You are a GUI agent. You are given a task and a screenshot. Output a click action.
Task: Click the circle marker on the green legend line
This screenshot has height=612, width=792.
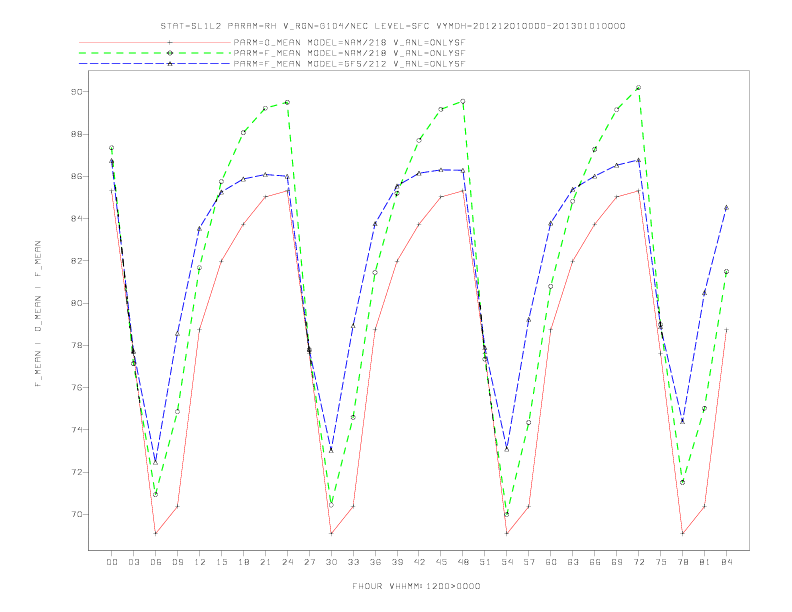click(x=170, y=53)
